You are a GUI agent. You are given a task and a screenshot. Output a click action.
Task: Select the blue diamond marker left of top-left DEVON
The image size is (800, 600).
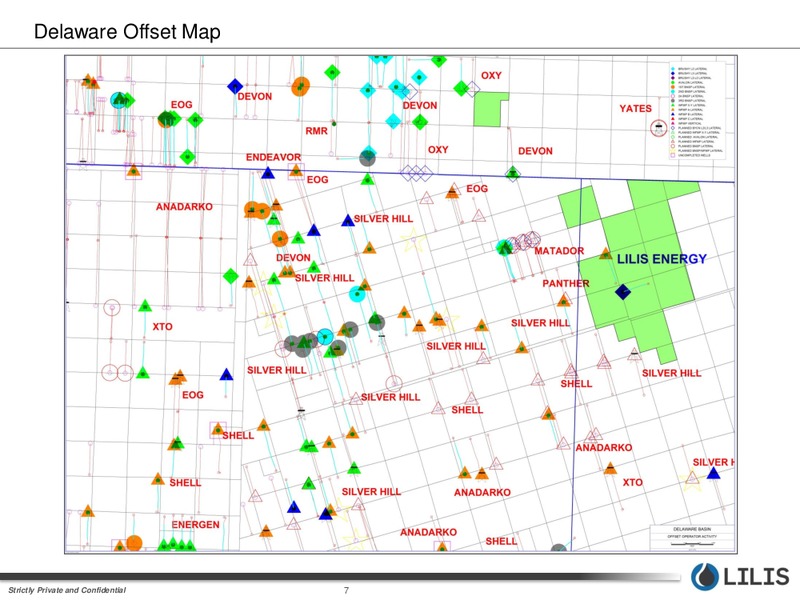[235, 86]
